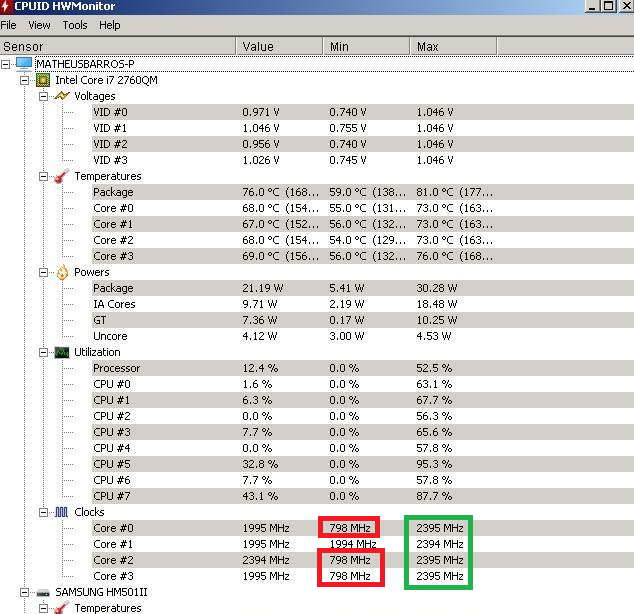
Task: Select the Core #0 temperature row
Action: 363,208
